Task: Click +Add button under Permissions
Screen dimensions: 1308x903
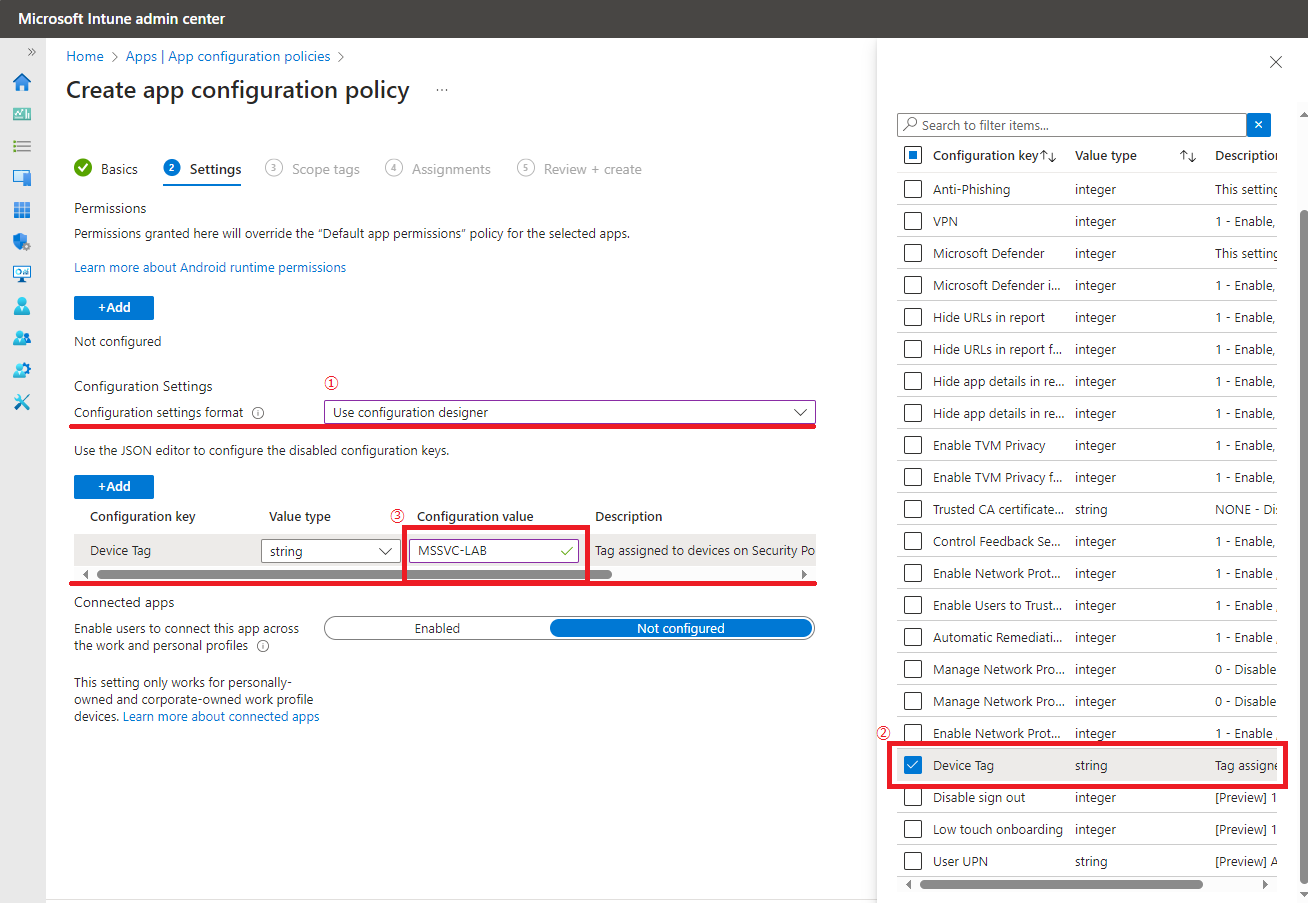Action: click(x=114, y=307)
